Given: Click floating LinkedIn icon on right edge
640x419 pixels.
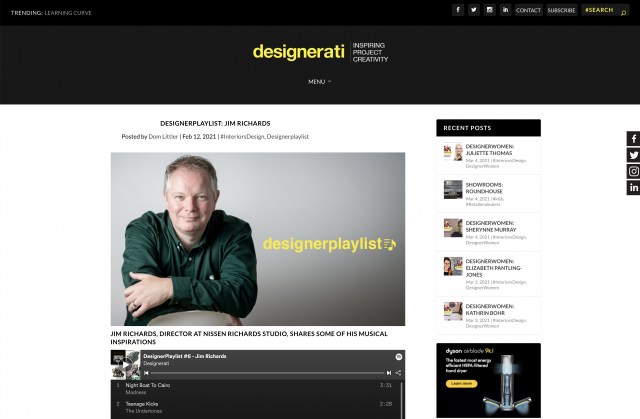Looking at the screenshot, I should pyautogui.click(x=633, y=188).
